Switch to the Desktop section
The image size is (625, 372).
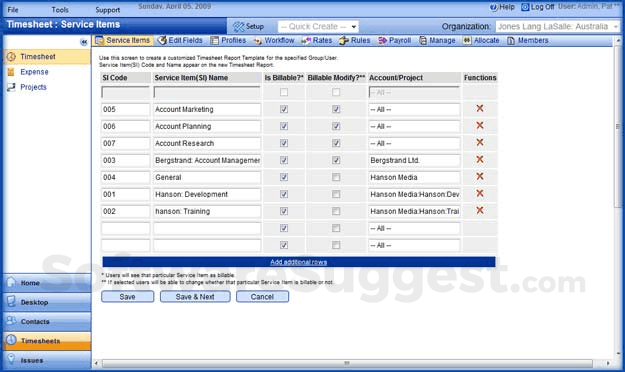coord(47,302)
